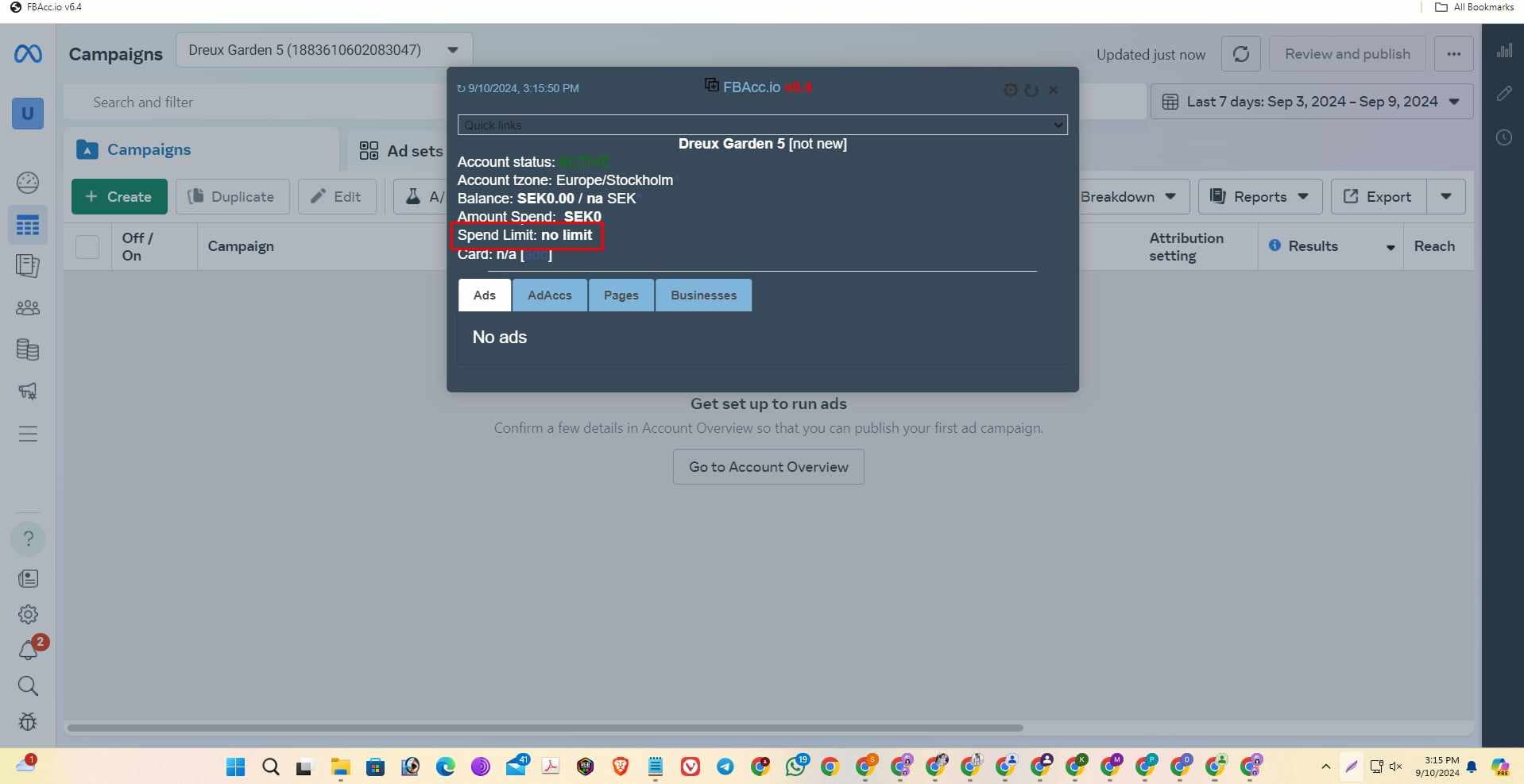
Task: Select the Ad sets tab
Action: coord(401,151)
